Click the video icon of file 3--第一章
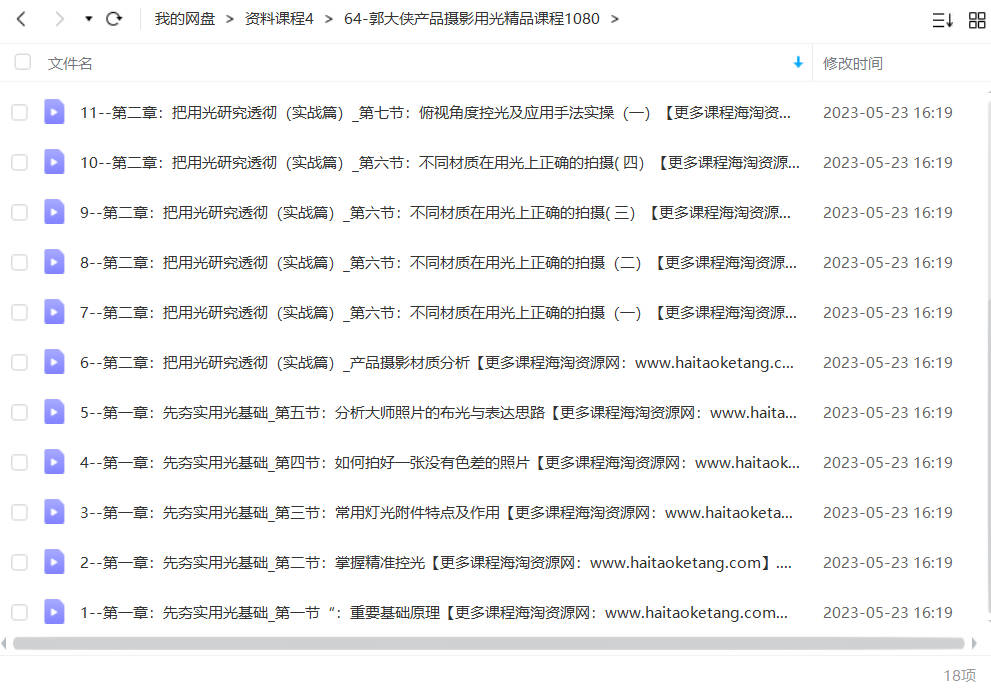991x688 pixels. coord(54,511)
